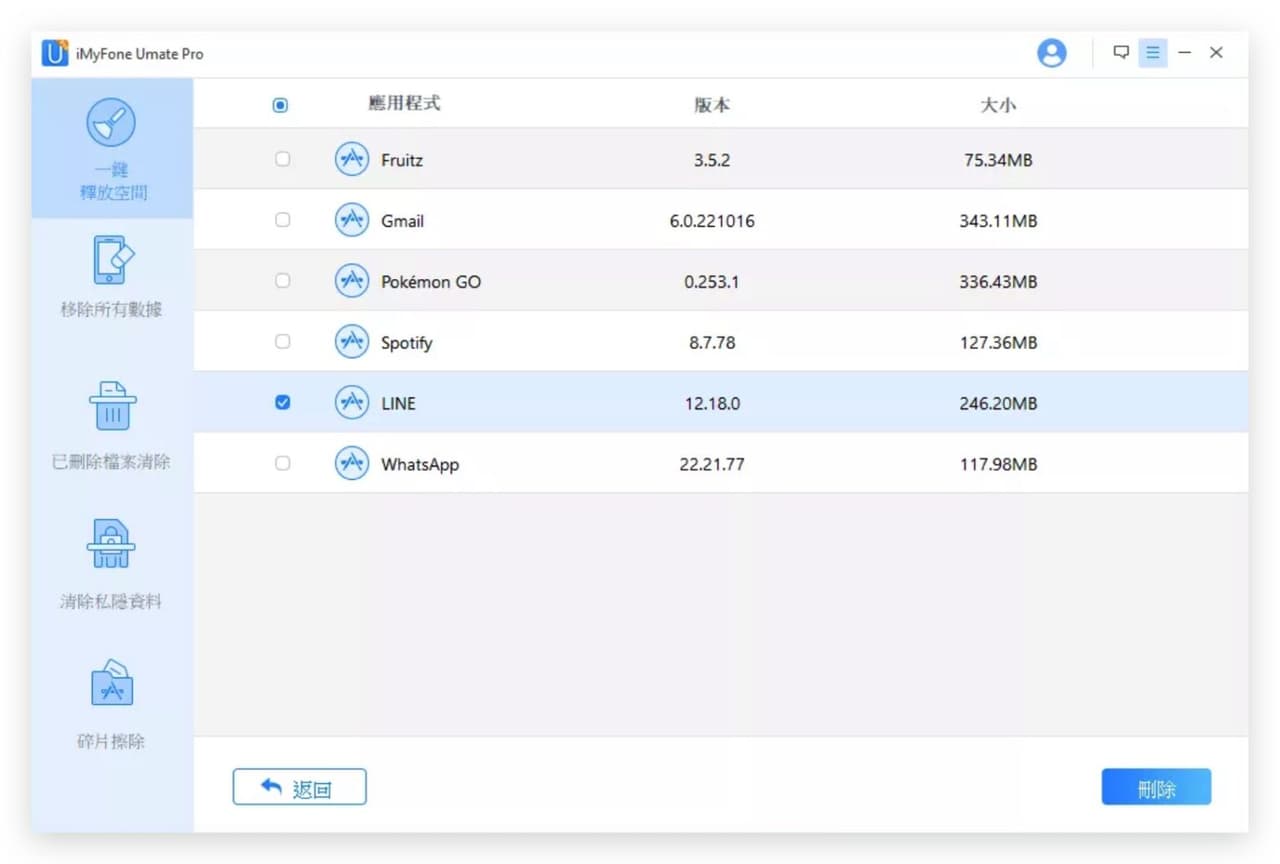Viewport: 1280px width, 864px height.
Task: Tick the WhatsApp checkbox
Action: pos(282,464)
